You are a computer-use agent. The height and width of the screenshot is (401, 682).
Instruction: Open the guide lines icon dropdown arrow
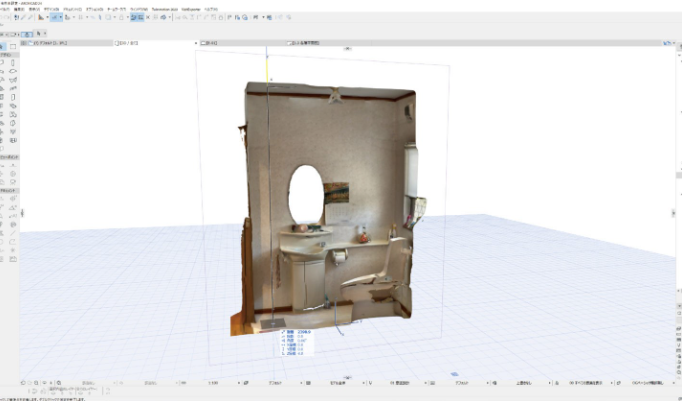(47, 17)
